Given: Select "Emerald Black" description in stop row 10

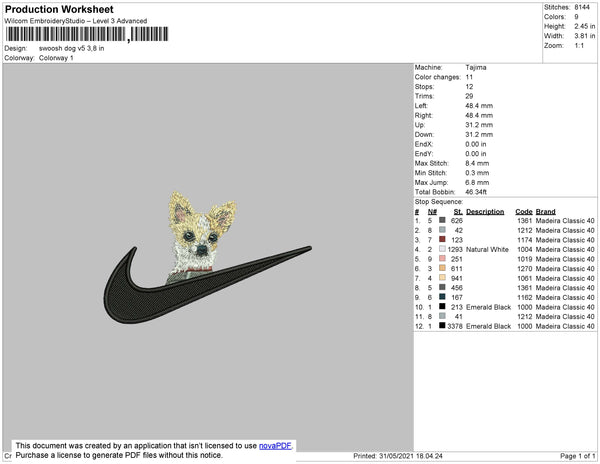Looking at the screenshot, I should 489,307.
